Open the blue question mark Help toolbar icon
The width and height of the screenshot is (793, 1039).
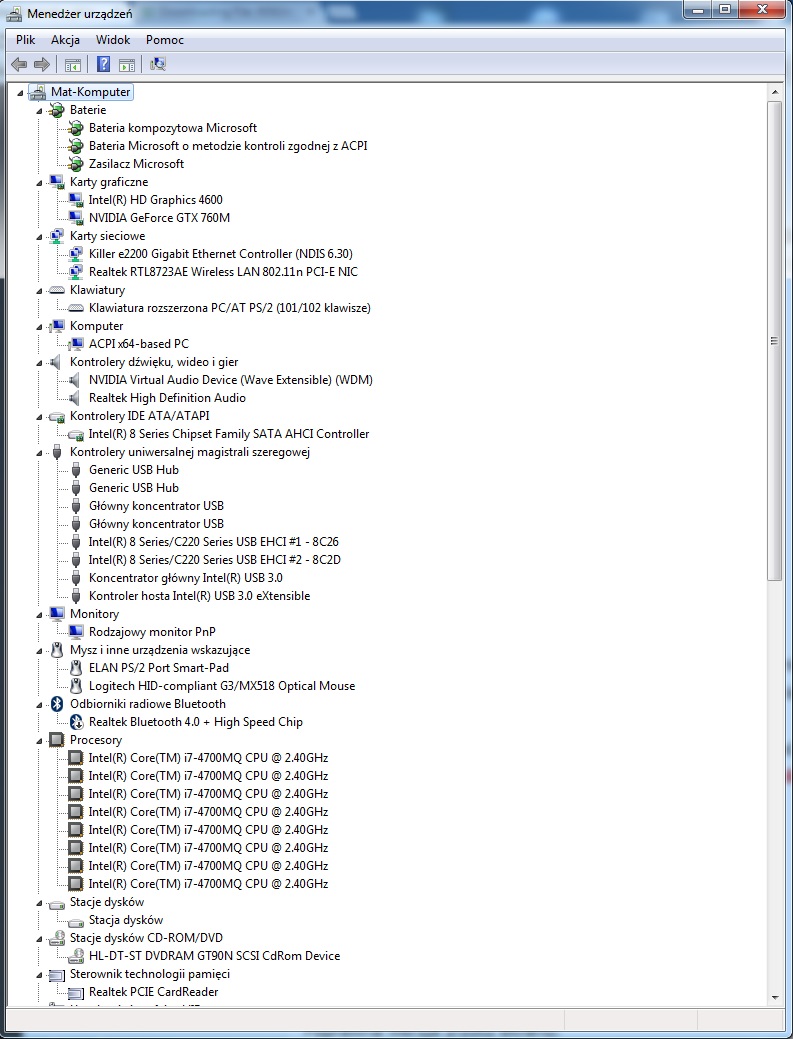[103, 64]
